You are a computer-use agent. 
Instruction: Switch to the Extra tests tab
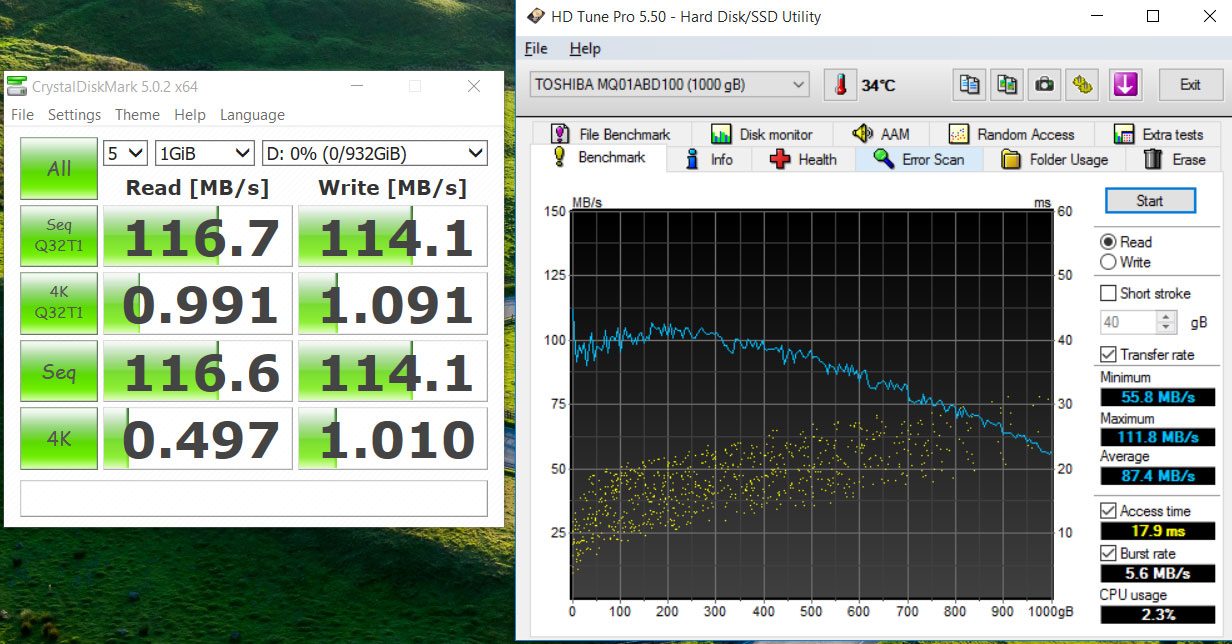point(1157,134)
